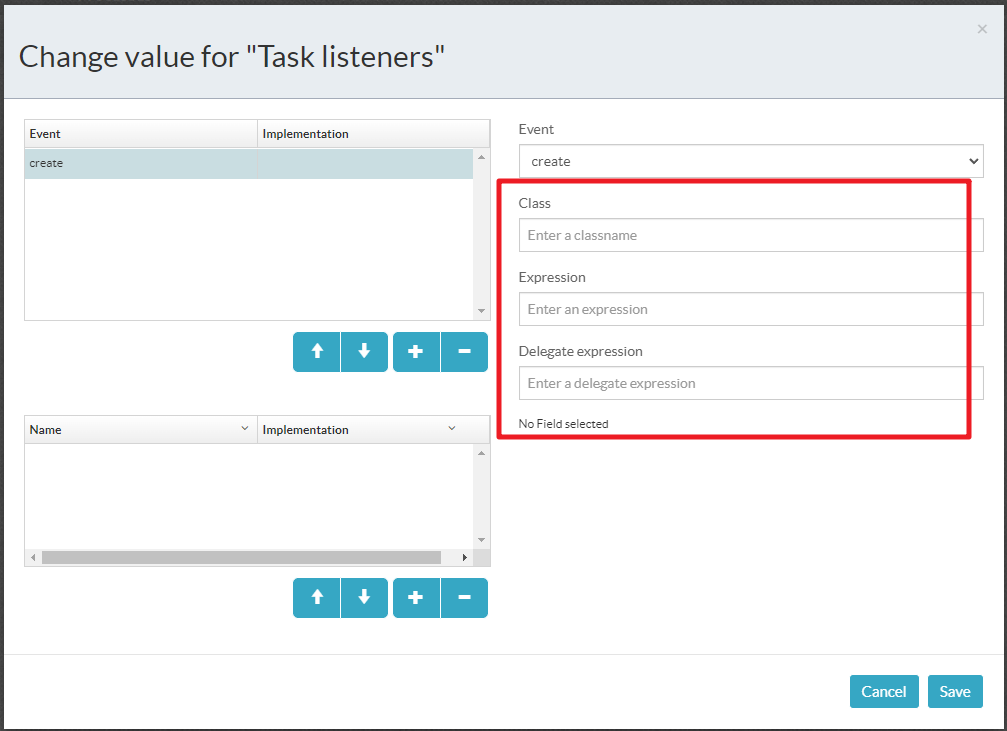This screenshot has height=731, width=1007.
Task: Move field up in fields list
Action: [x=317, y=598]
